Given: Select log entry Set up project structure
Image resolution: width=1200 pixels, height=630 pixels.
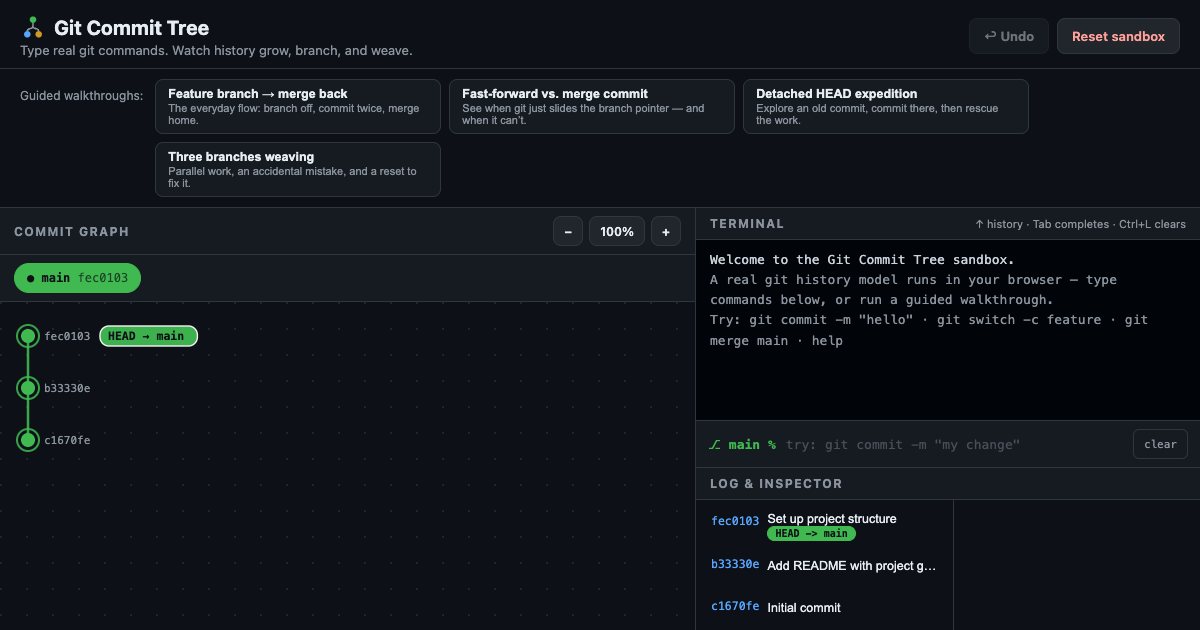Looking at the screenshot, I should pyautogui.click(x=824, y=526).
